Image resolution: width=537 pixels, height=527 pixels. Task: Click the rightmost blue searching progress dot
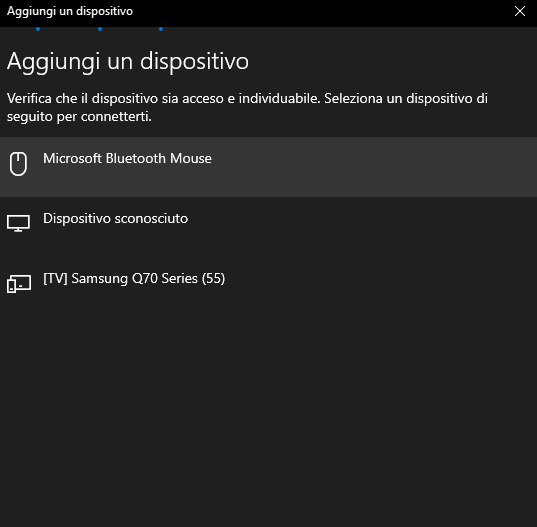tap(161, 29)
